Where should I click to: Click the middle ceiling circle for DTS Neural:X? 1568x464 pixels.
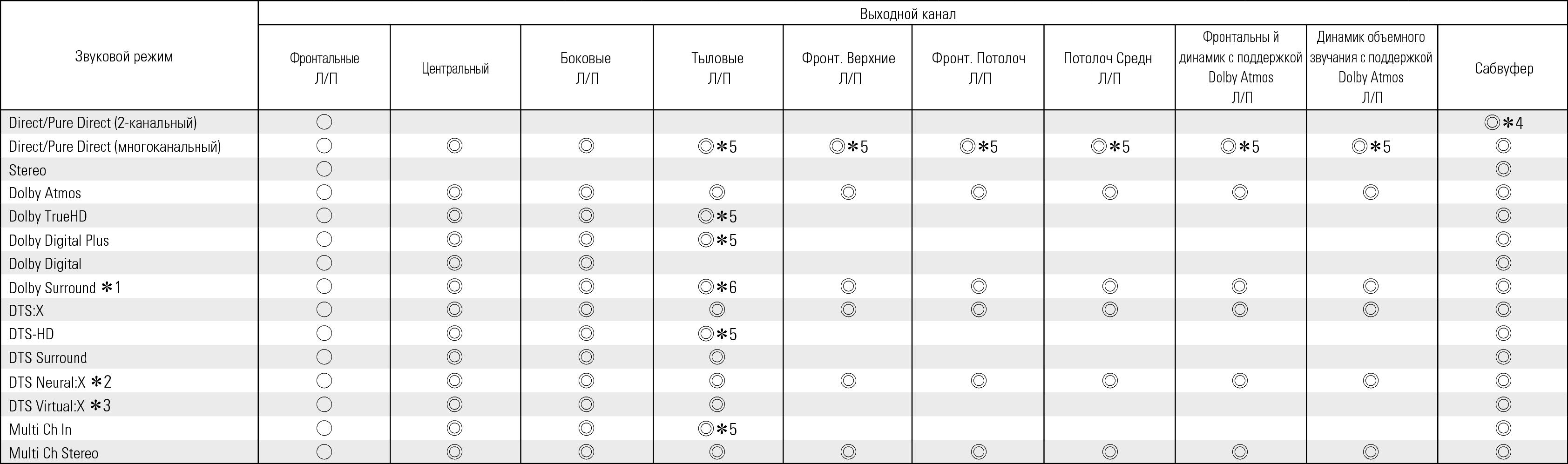1109,381
